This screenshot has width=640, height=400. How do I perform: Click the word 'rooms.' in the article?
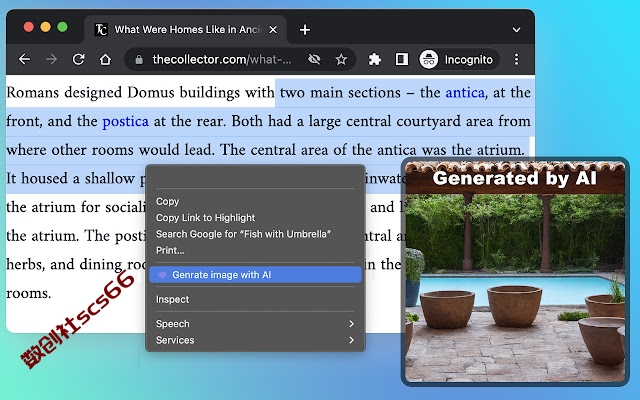click(29, 293)
